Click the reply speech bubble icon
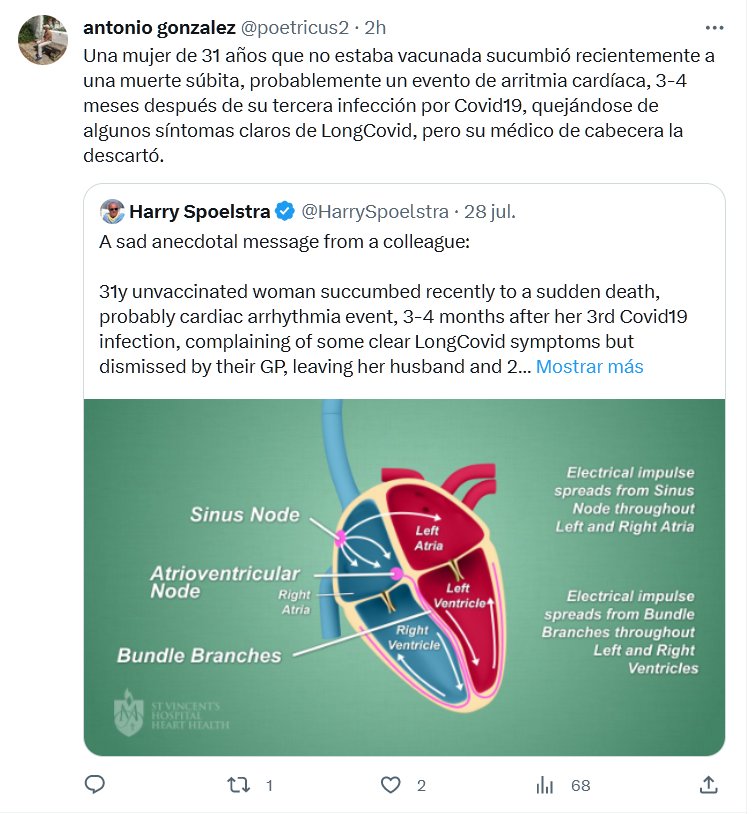The height and width of the screenshot is (814, 756). 95,785
